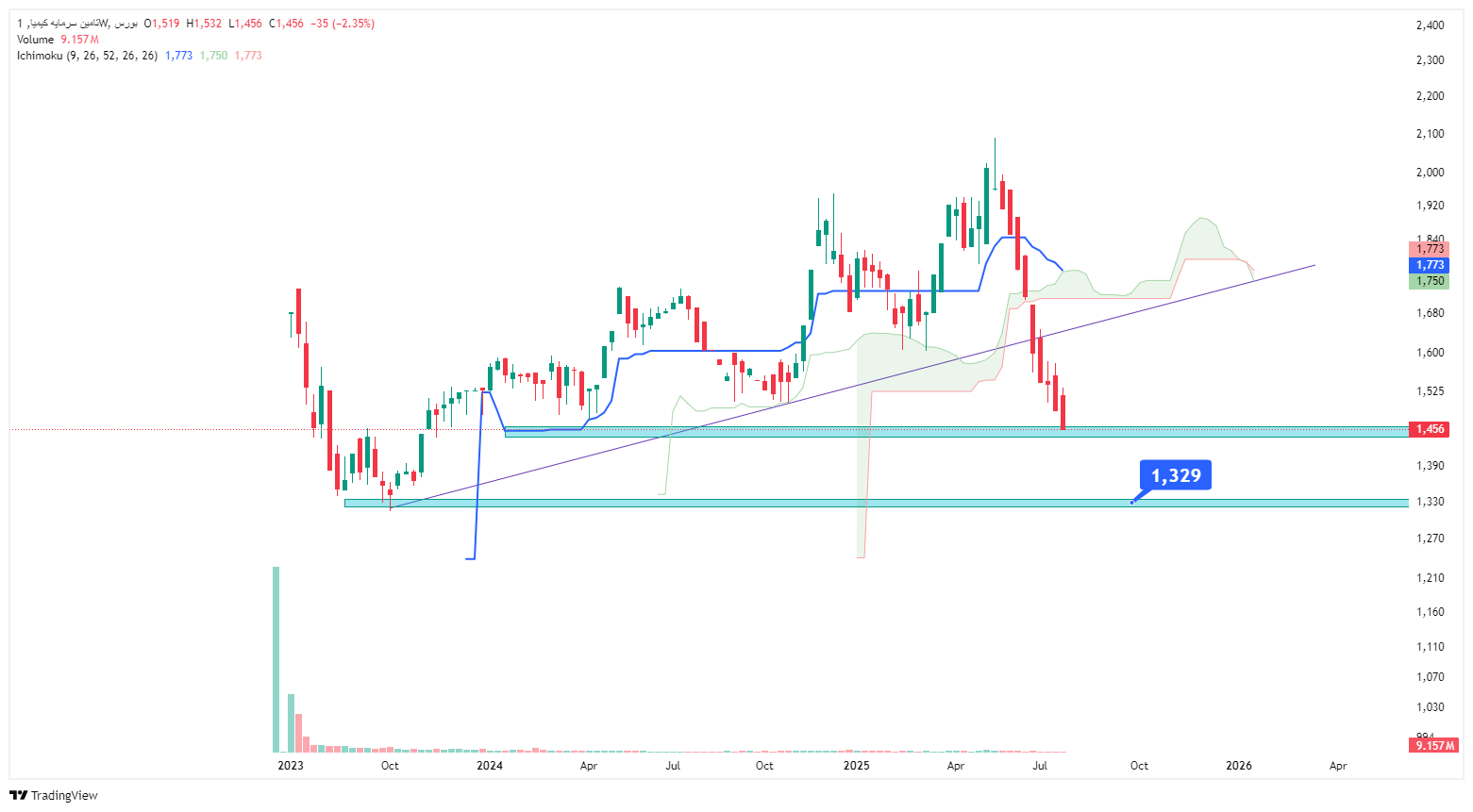Select the 1,329 price callout label
This screenshot has height=812, width=1473.
(x=1176, y=475)
